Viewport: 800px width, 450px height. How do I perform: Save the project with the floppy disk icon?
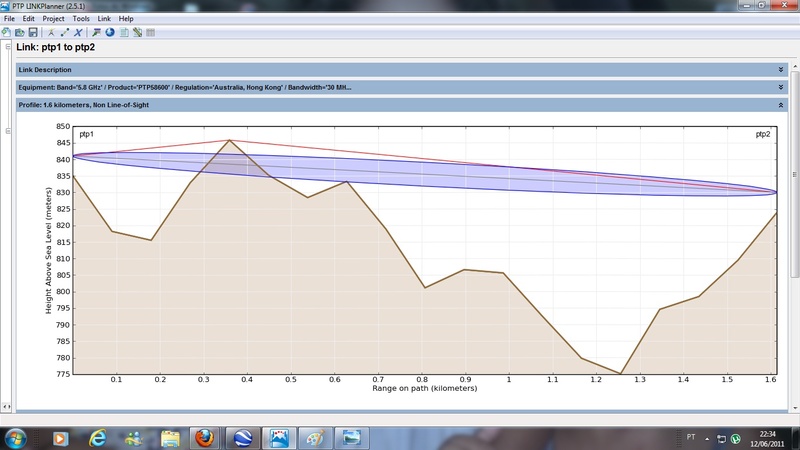pos(33,32)
